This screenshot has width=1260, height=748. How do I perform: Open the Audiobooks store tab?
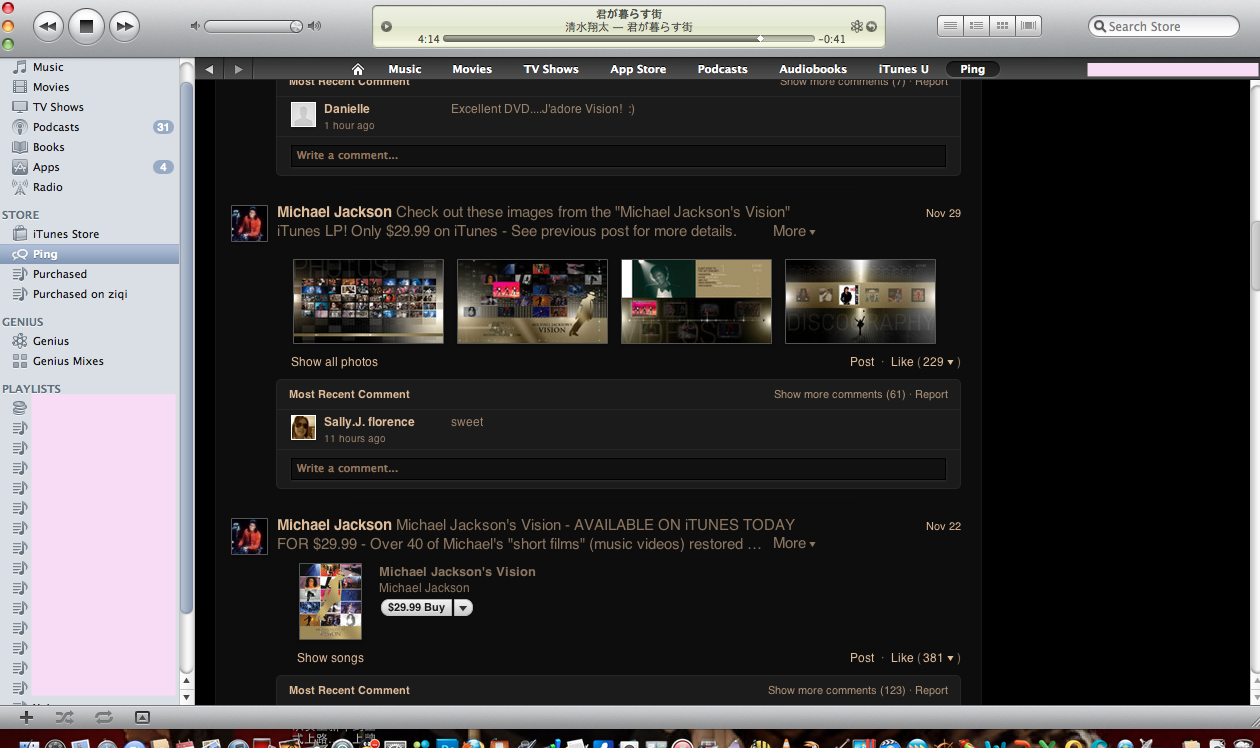(813, 69)
